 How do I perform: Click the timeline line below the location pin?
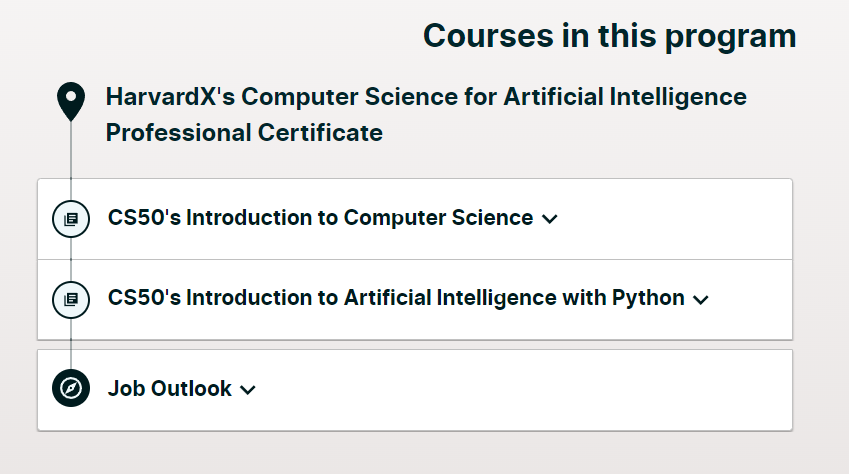(71, 150)
